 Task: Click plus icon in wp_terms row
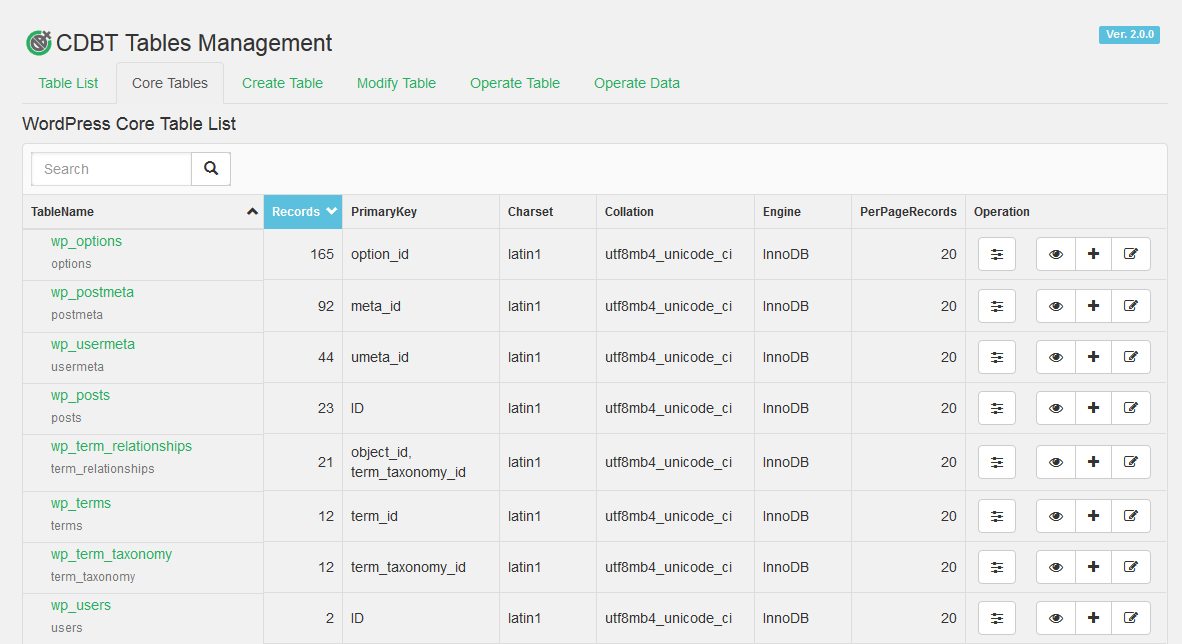[x=1093, y=516]
